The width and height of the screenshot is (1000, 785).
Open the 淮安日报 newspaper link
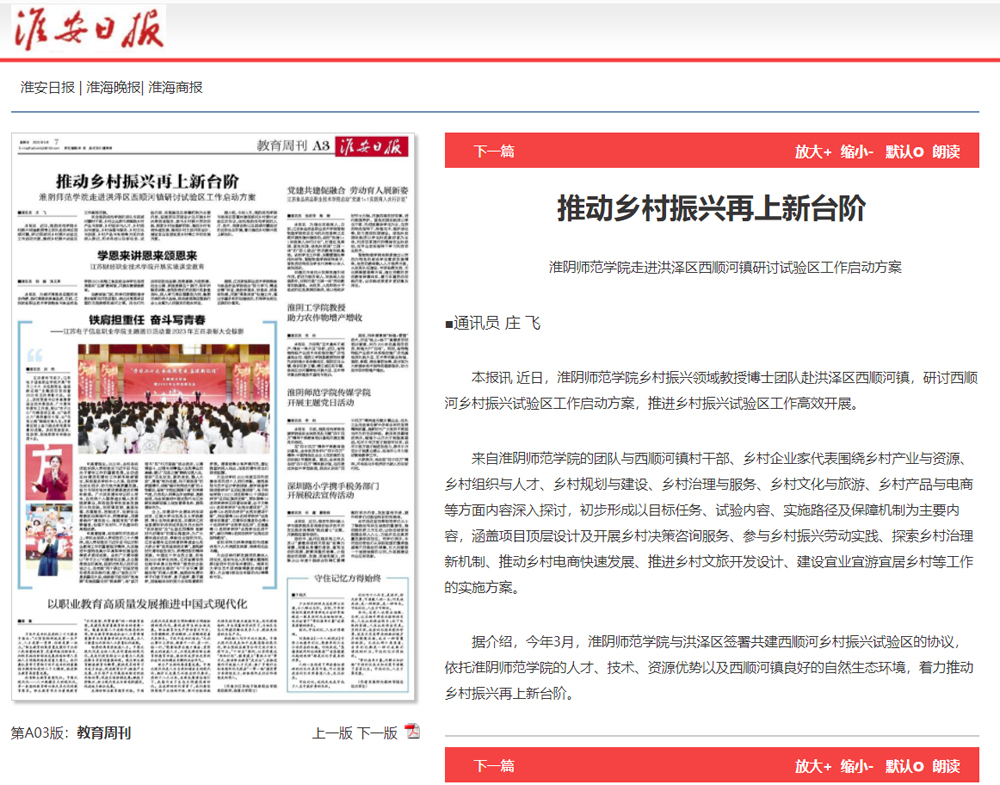coord(48,87)
